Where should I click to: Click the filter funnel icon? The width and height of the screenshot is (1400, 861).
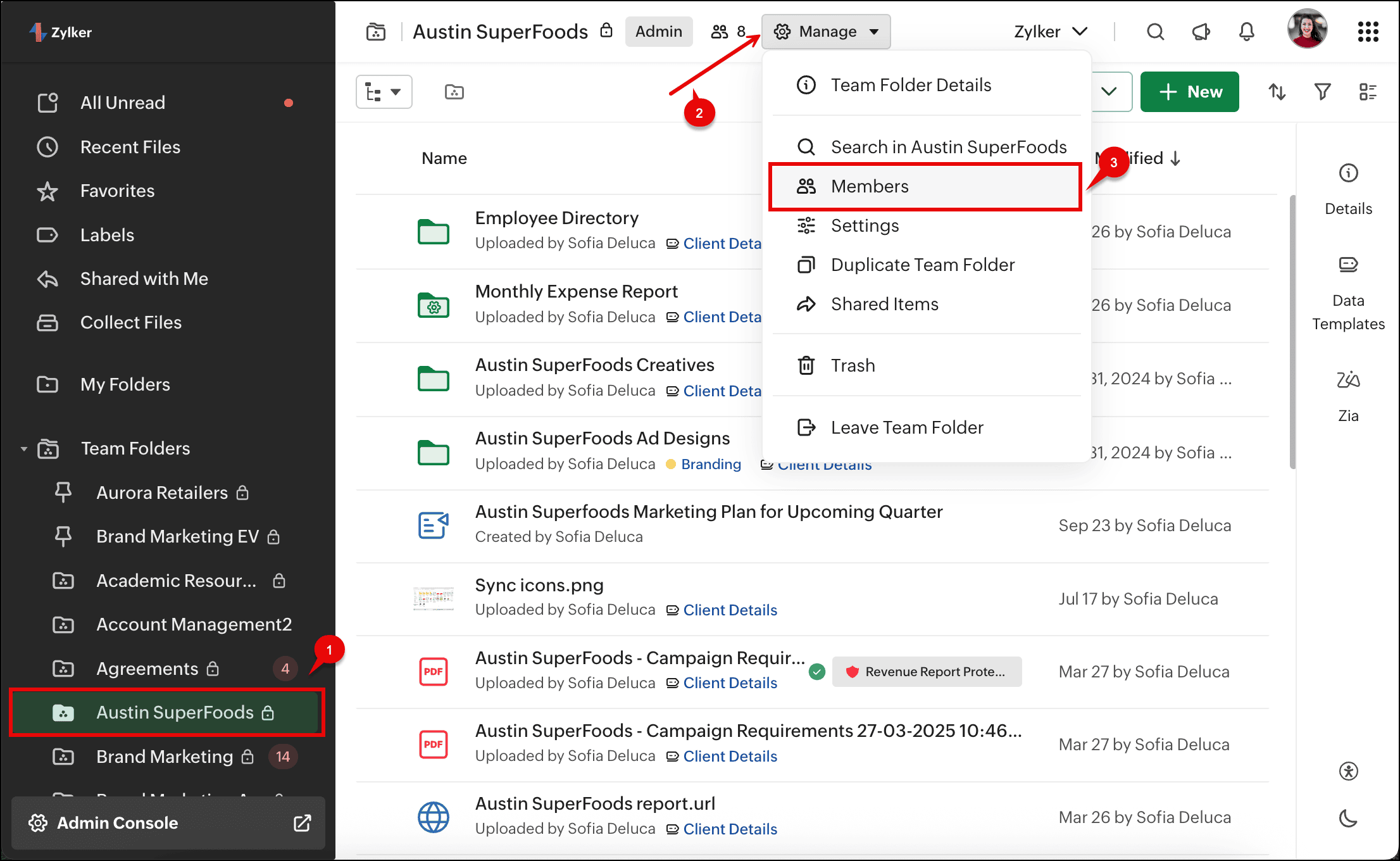point(1322,92)
